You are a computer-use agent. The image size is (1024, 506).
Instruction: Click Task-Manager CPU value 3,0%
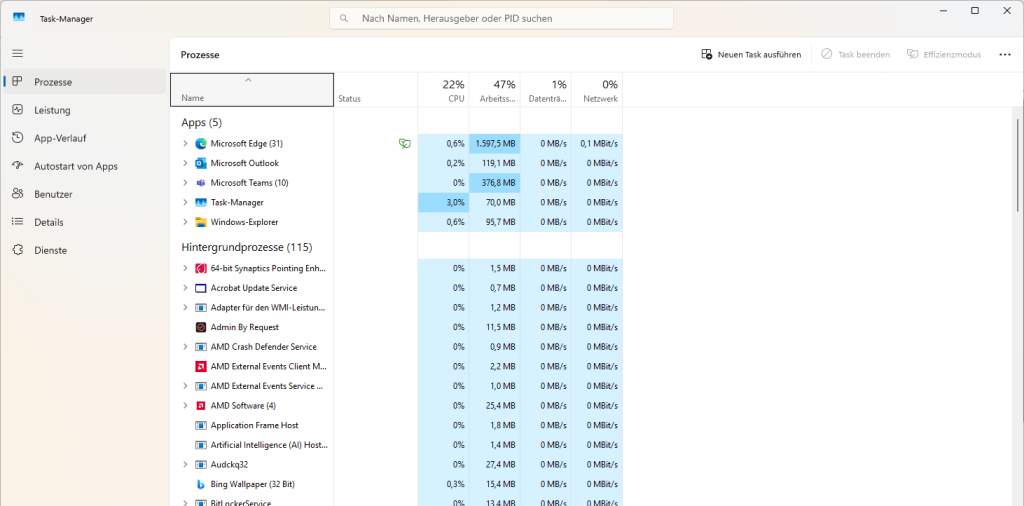click(443, 202)
